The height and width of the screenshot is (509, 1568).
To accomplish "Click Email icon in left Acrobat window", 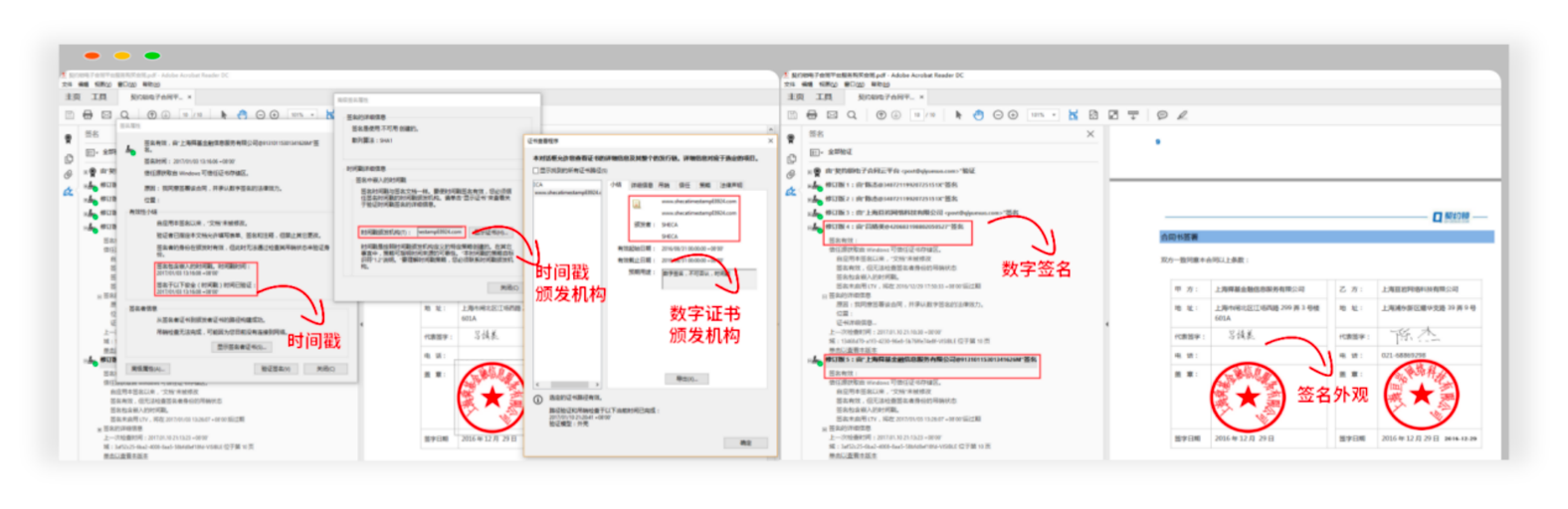I will [106, 114].
